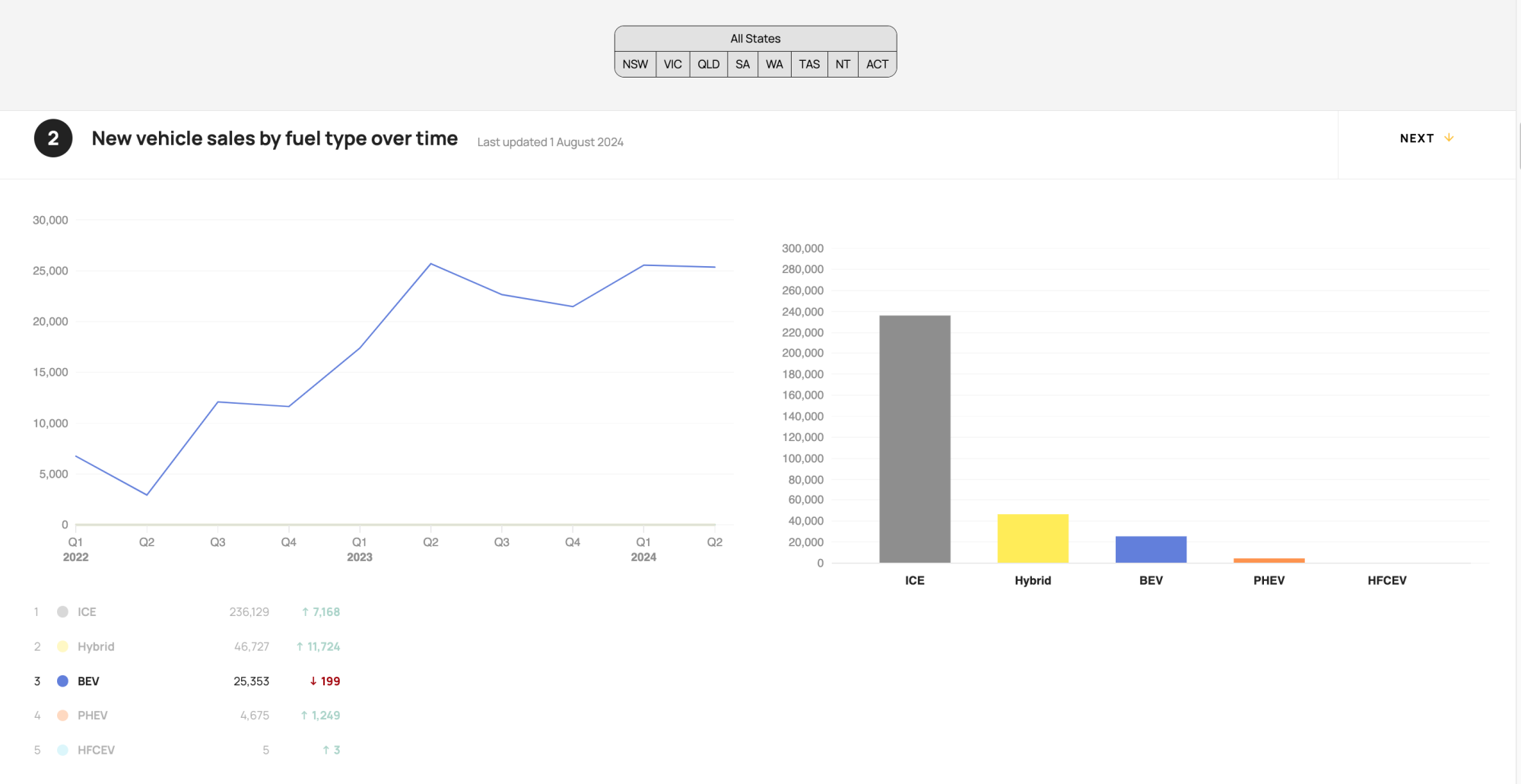Click the yellow Hybrid legend dot
This screenshot has height=784, width=1521.
click(63, 646)
